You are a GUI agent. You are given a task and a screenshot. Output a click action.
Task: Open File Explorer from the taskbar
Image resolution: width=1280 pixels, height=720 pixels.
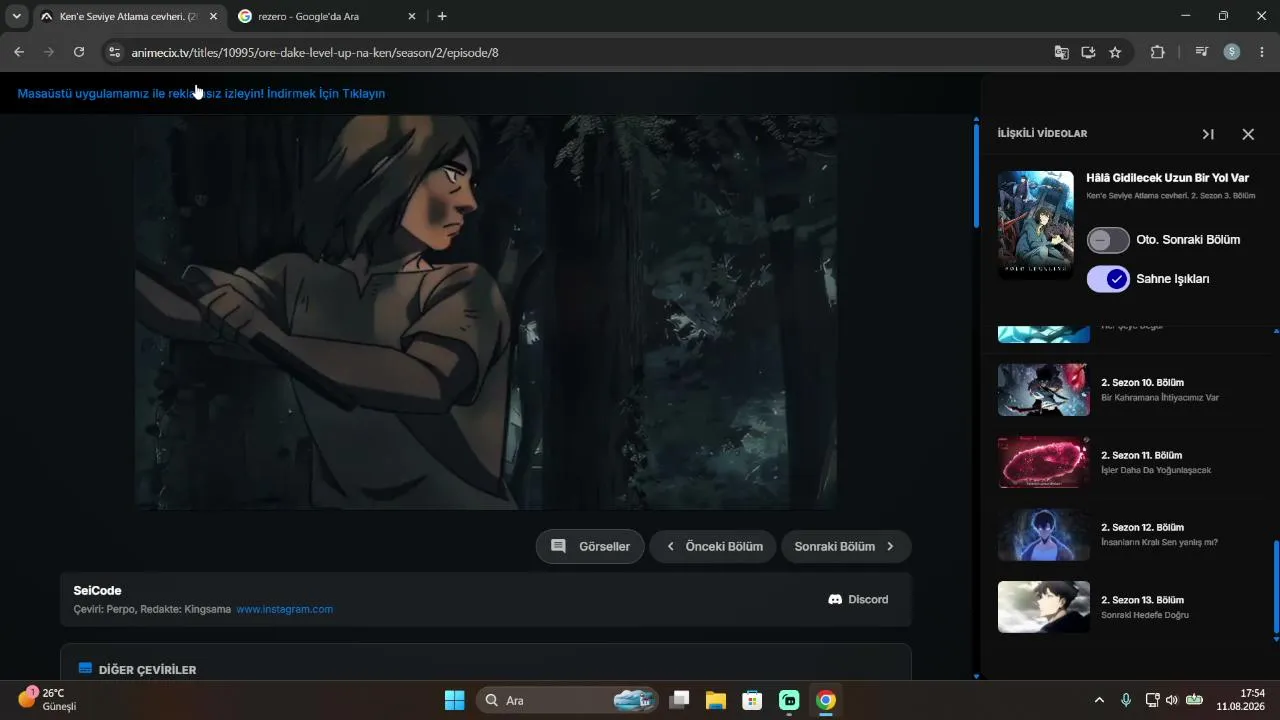[715, 700]
